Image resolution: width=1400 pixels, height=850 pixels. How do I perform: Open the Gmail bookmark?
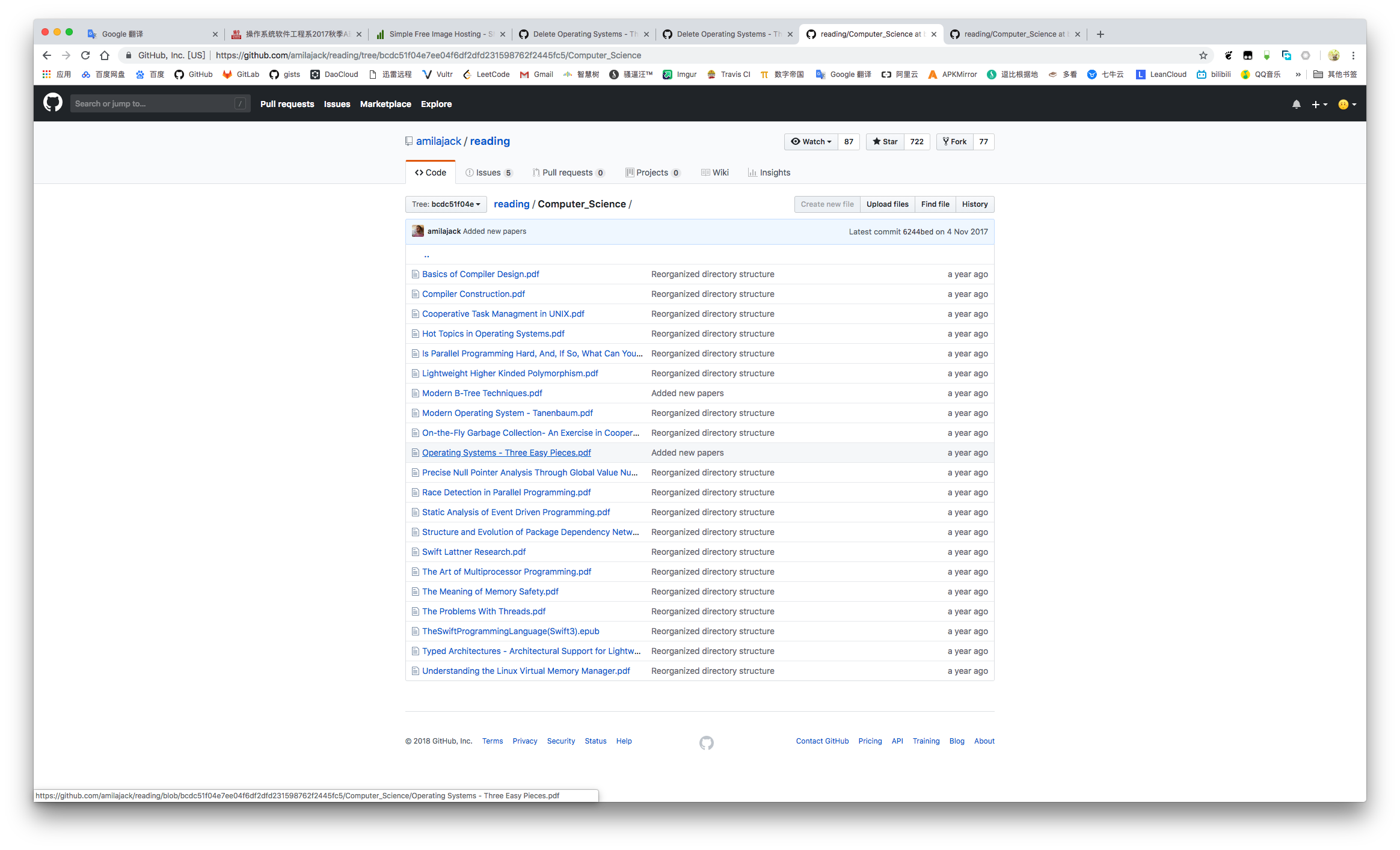(536, 75)
